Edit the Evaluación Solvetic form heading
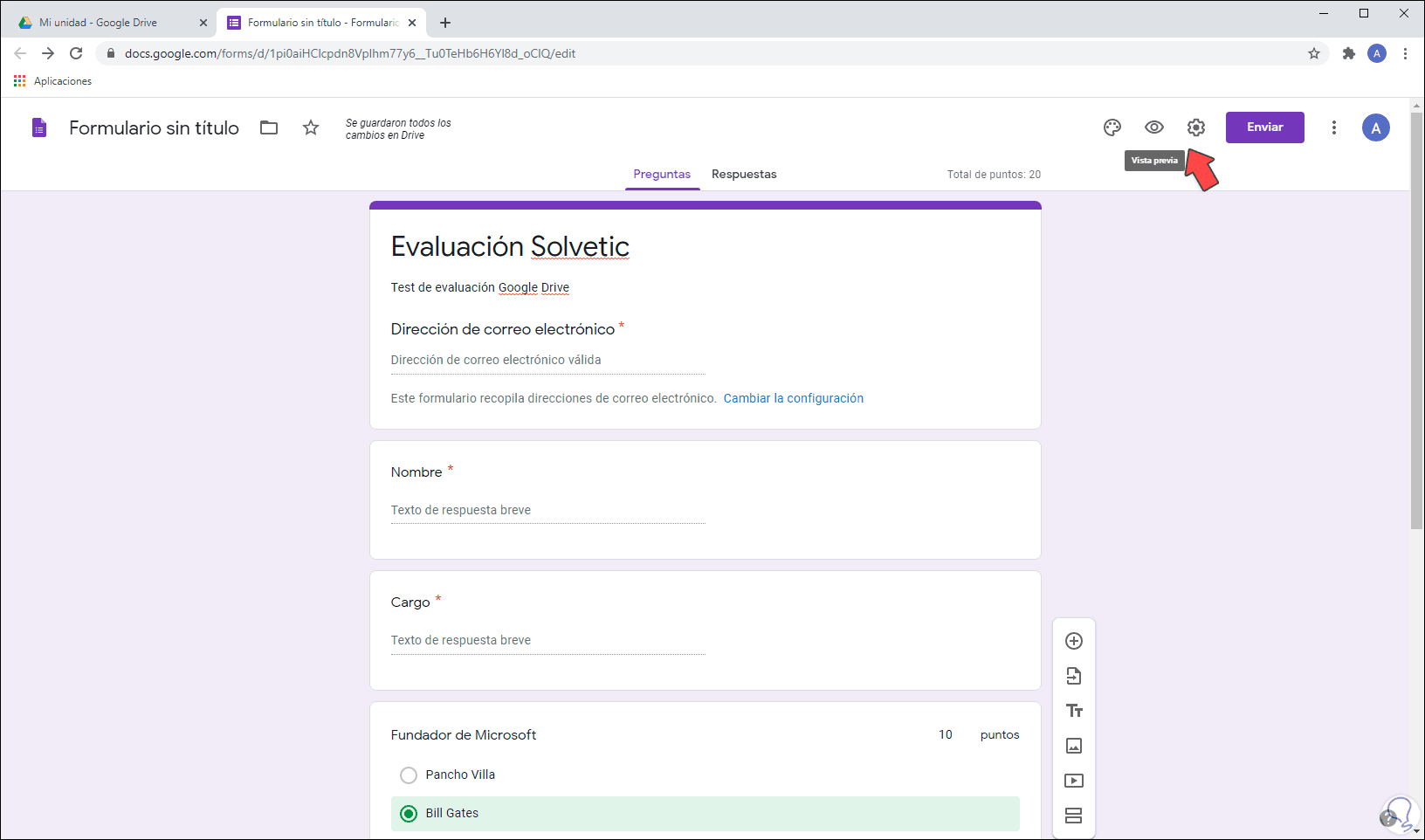 510,246
